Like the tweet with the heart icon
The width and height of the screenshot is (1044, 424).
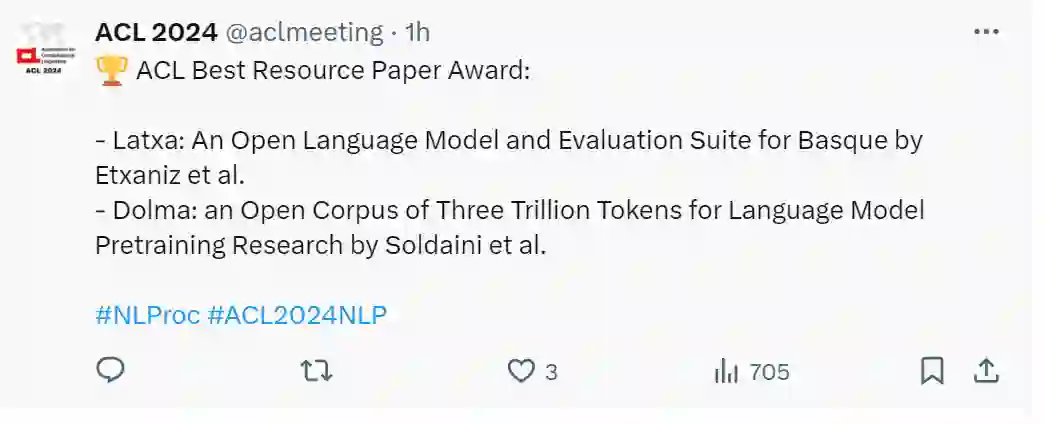click(x=521, y=371)
